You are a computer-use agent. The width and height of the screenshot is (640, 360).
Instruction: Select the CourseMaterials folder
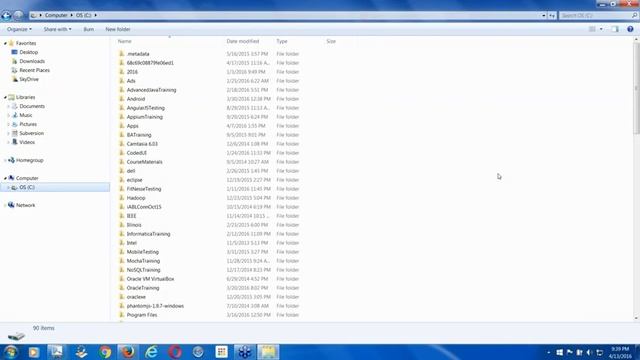[x=144, y=162]
